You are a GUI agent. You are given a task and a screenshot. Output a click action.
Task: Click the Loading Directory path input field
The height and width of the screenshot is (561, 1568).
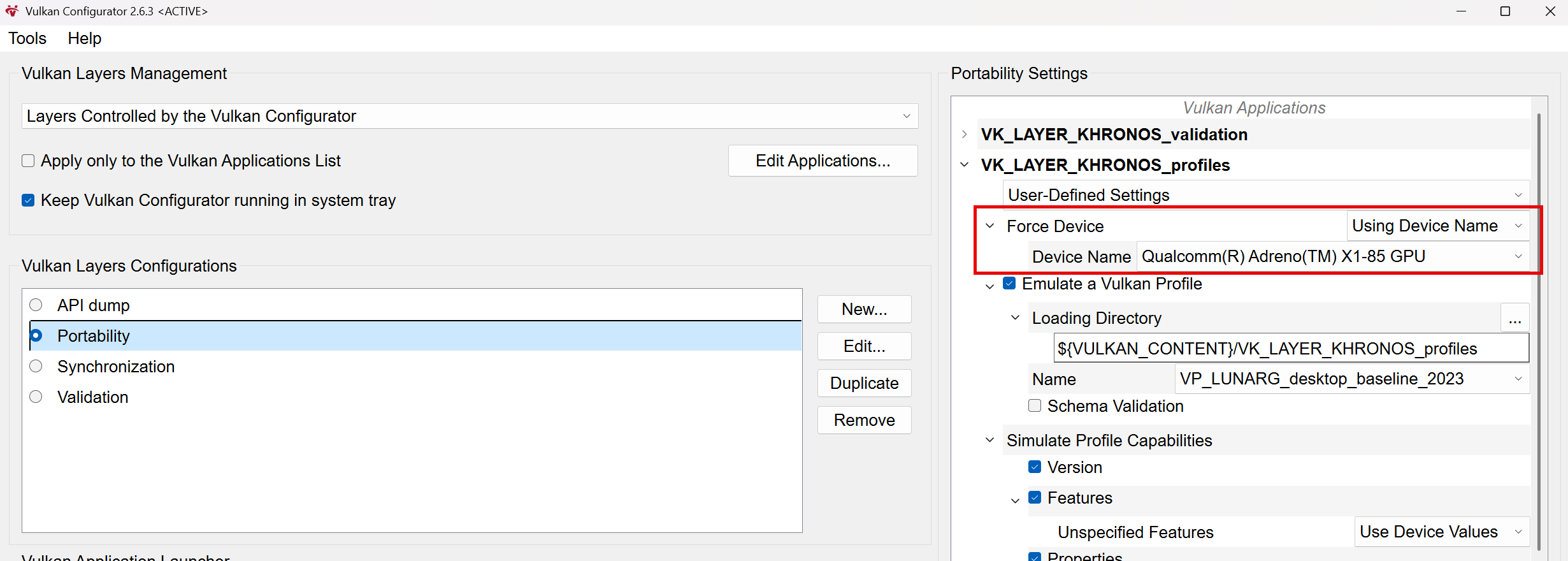(1291, 349)
